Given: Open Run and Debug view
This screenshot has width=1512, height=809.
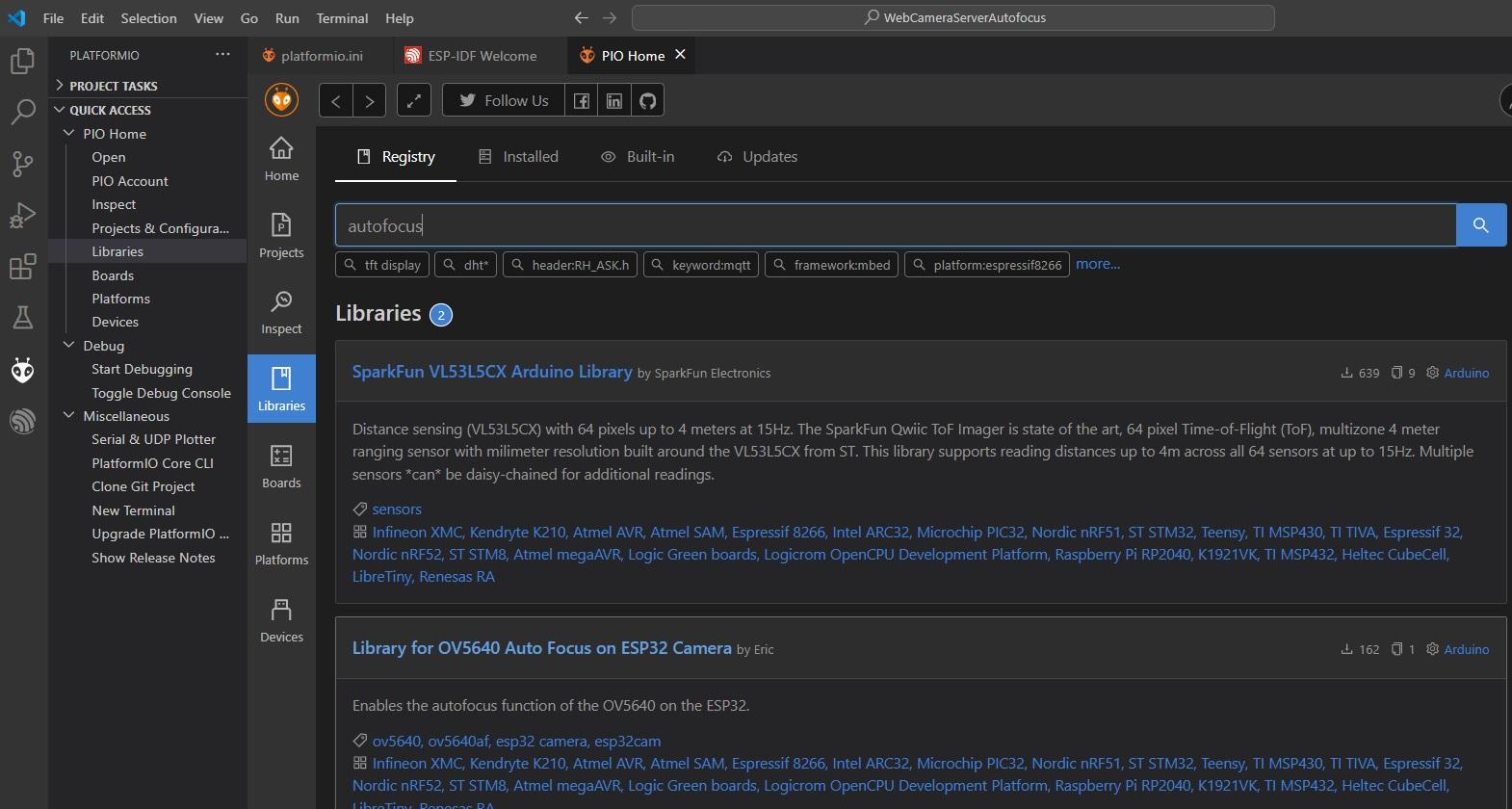Looking at the screenshot, I should (22, 215).
